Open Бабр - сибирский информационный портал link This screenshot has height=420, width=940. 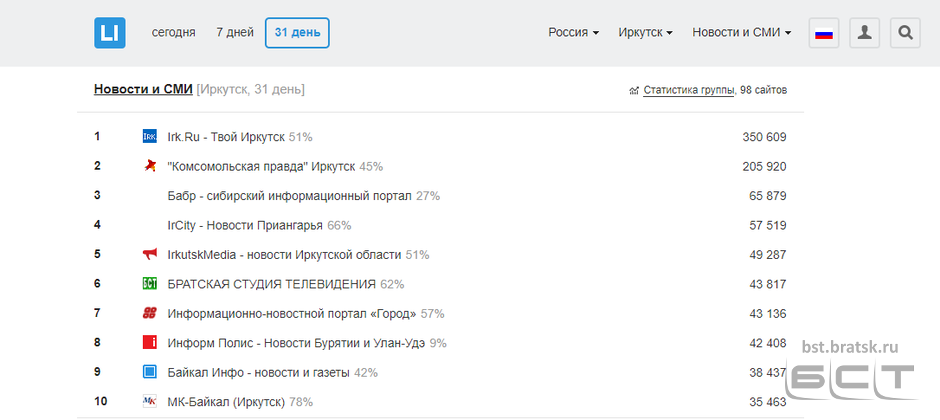coord(290,196)
